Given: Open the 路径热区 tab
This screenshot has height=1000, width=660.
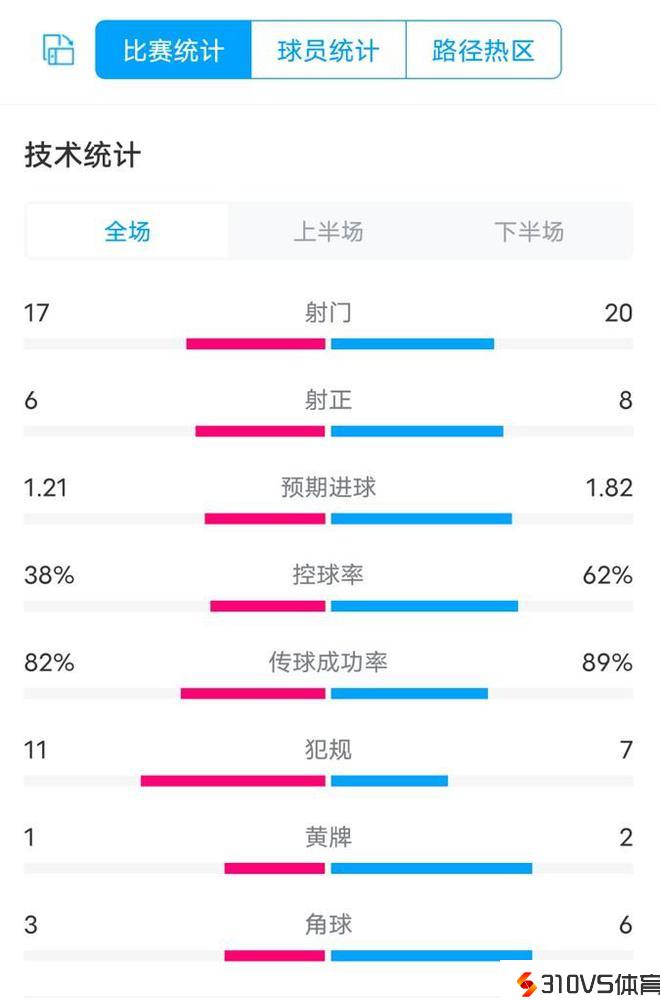Looking at the screenshot, I should (483, 50).
